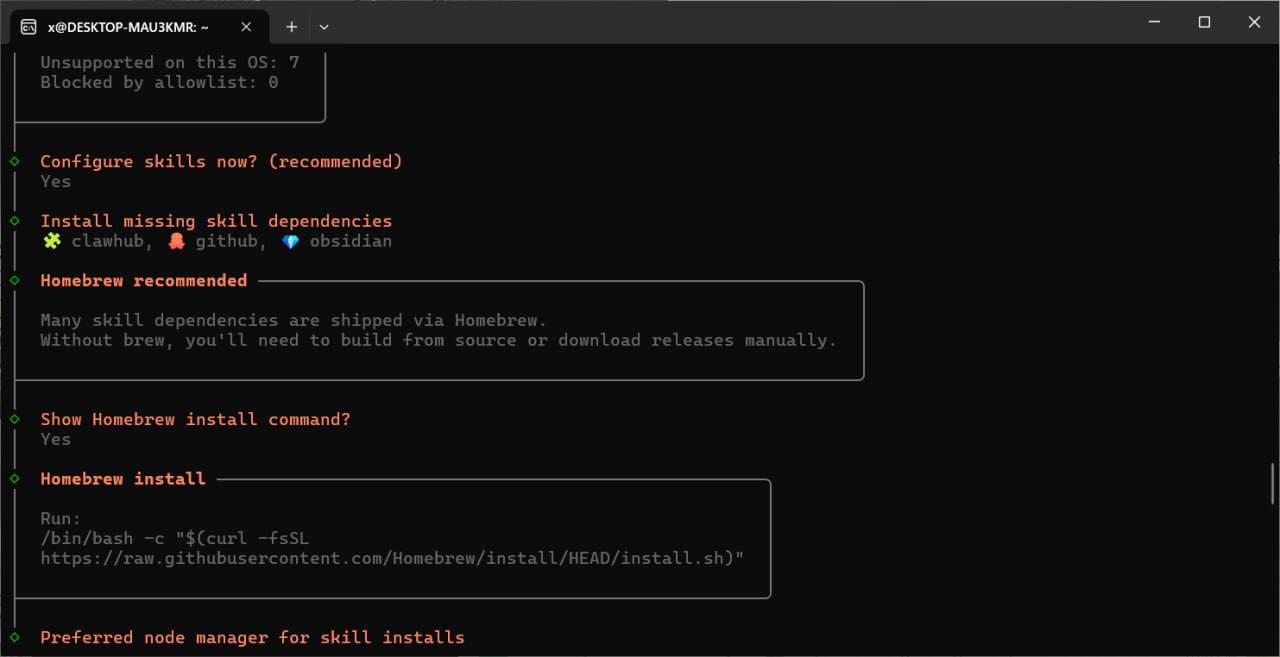This screenshot has height=657, width=1280.
Task: Open a new tab with the plus button
Action: 291,27
